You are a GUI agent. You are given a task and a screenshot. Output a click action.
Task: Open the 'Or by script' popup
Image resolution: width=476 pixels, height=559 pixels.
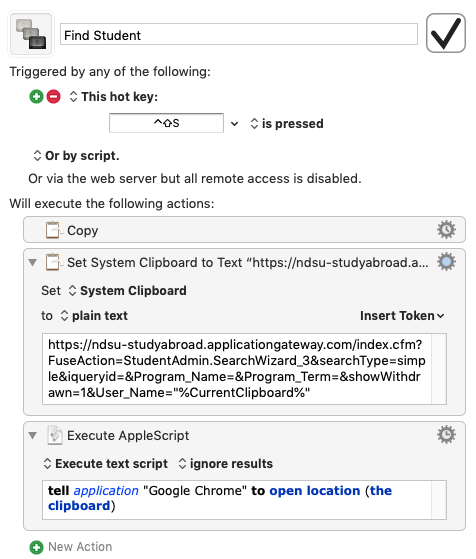(77, 156)
